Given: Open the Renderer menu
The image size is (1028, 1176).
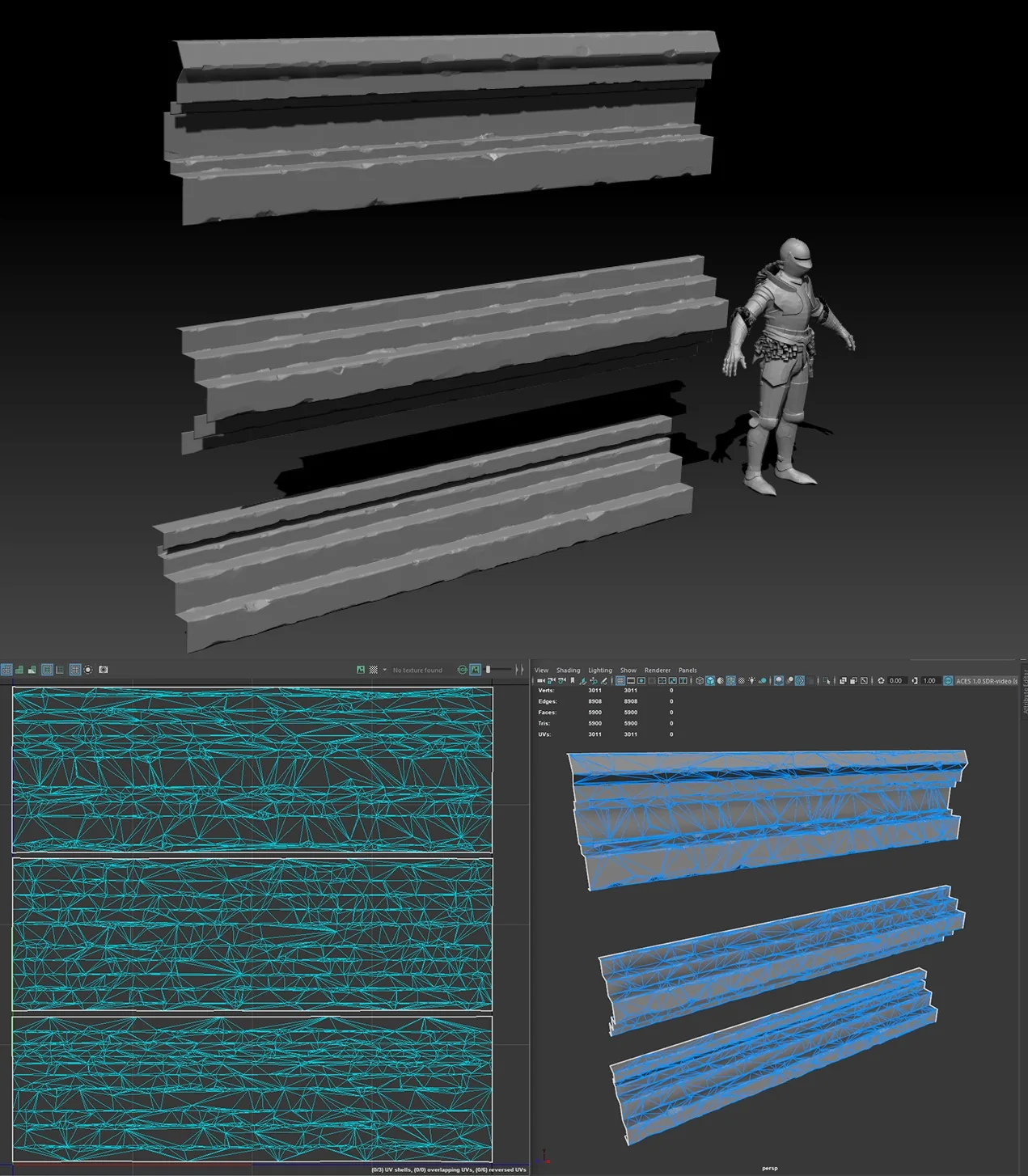Looking at the screenshot, I should click(x=658, y=670).
